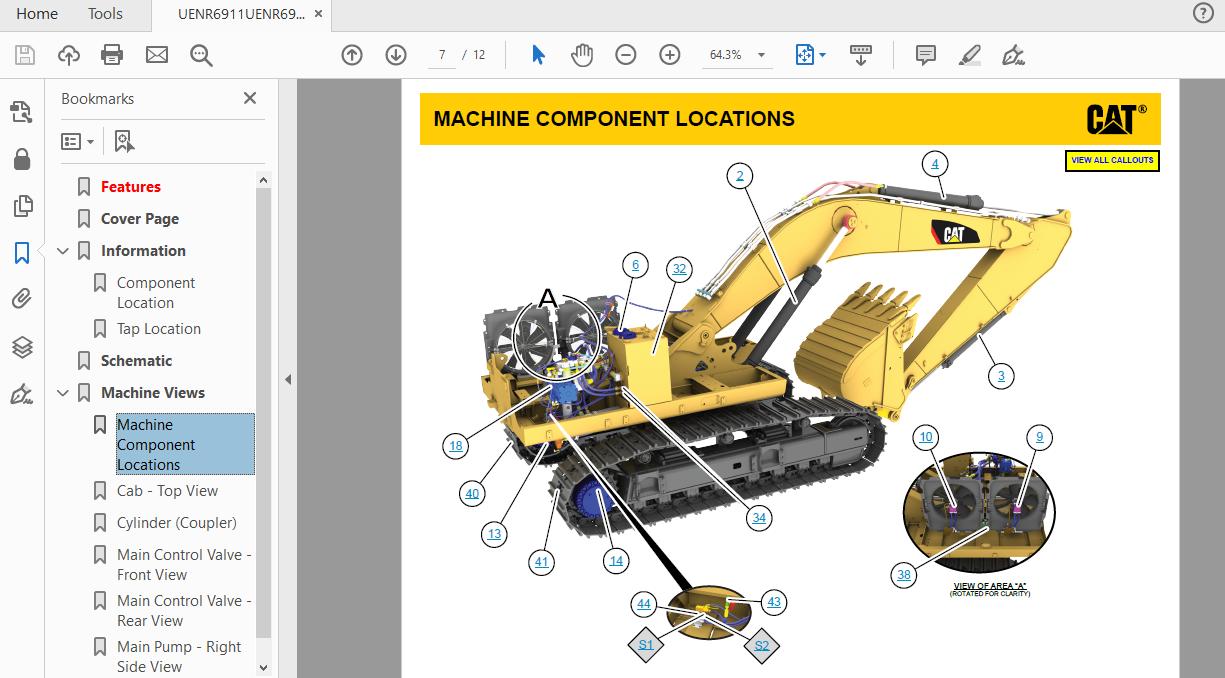Open the attachments paperclip panel
Viewport: 1225px width, 678px height.
22,298
